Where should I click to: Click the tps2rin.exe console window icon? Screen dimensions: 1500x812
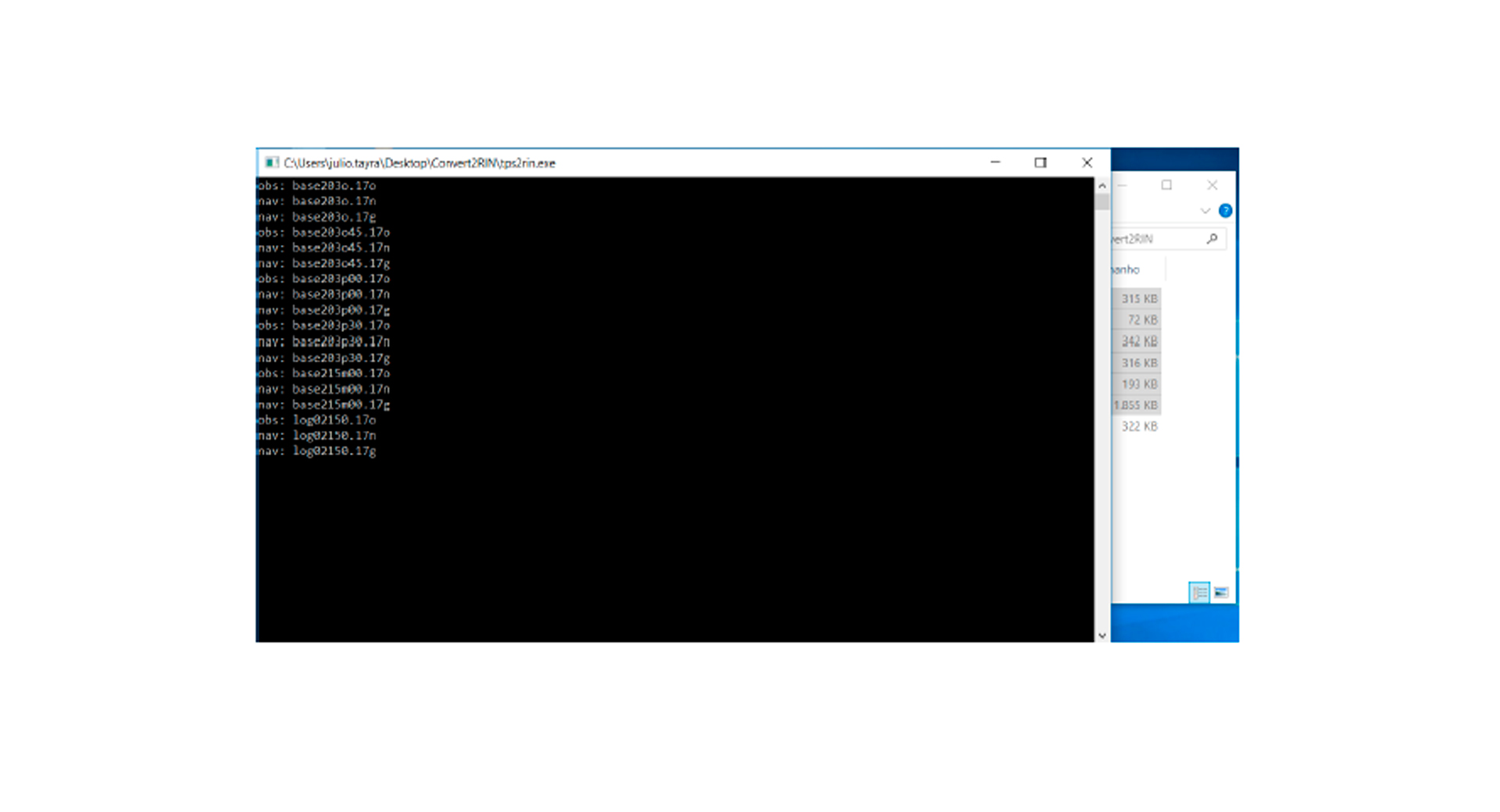(x=271, y=162)
